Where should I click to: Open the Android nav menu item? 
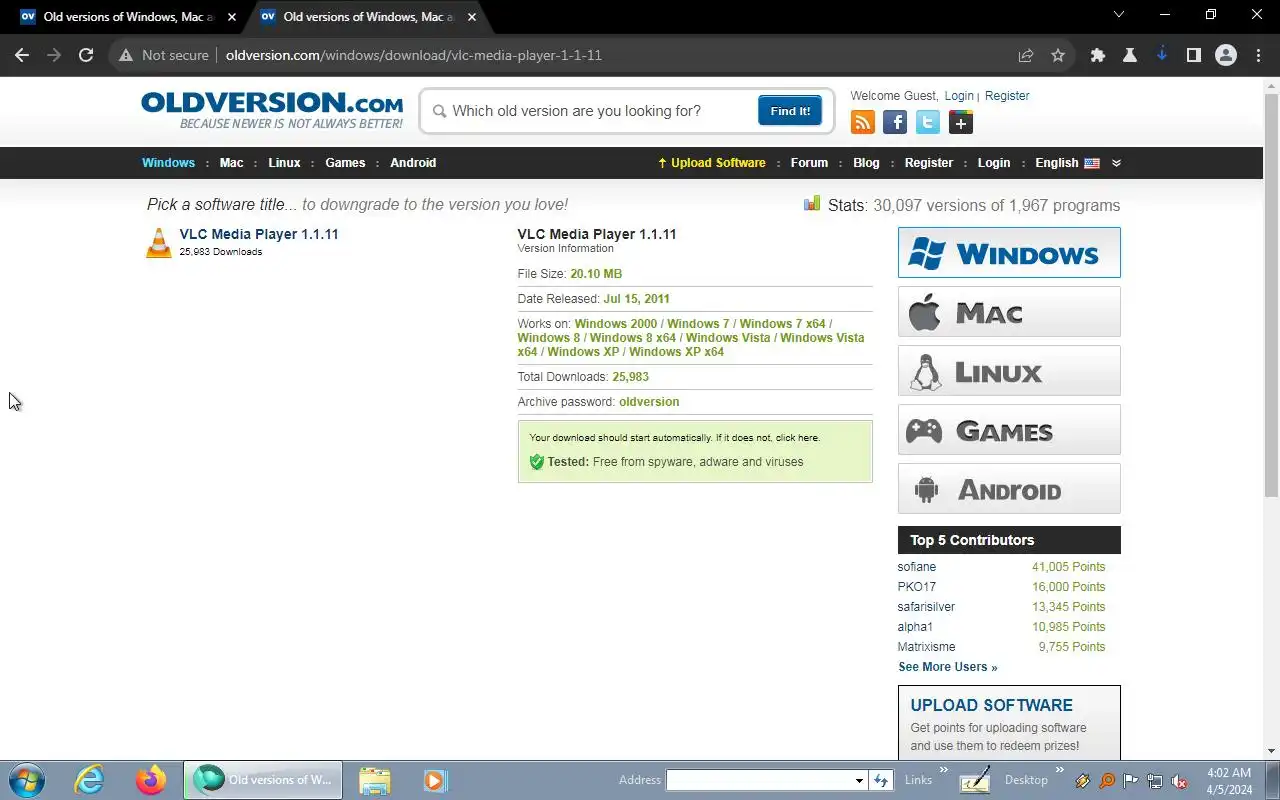click(413, 163)
